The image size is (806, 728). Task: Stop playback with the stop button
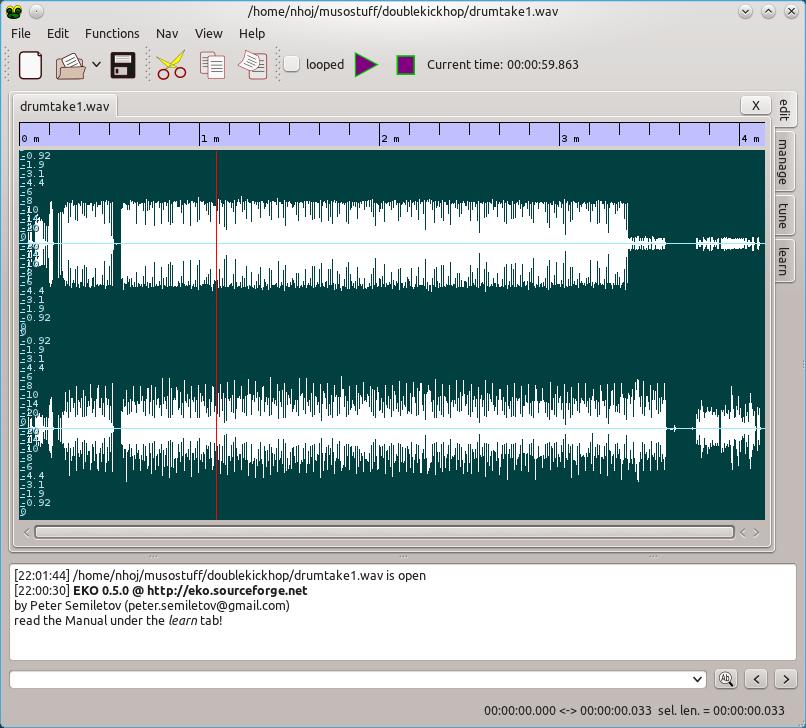[x=405, y=65]
